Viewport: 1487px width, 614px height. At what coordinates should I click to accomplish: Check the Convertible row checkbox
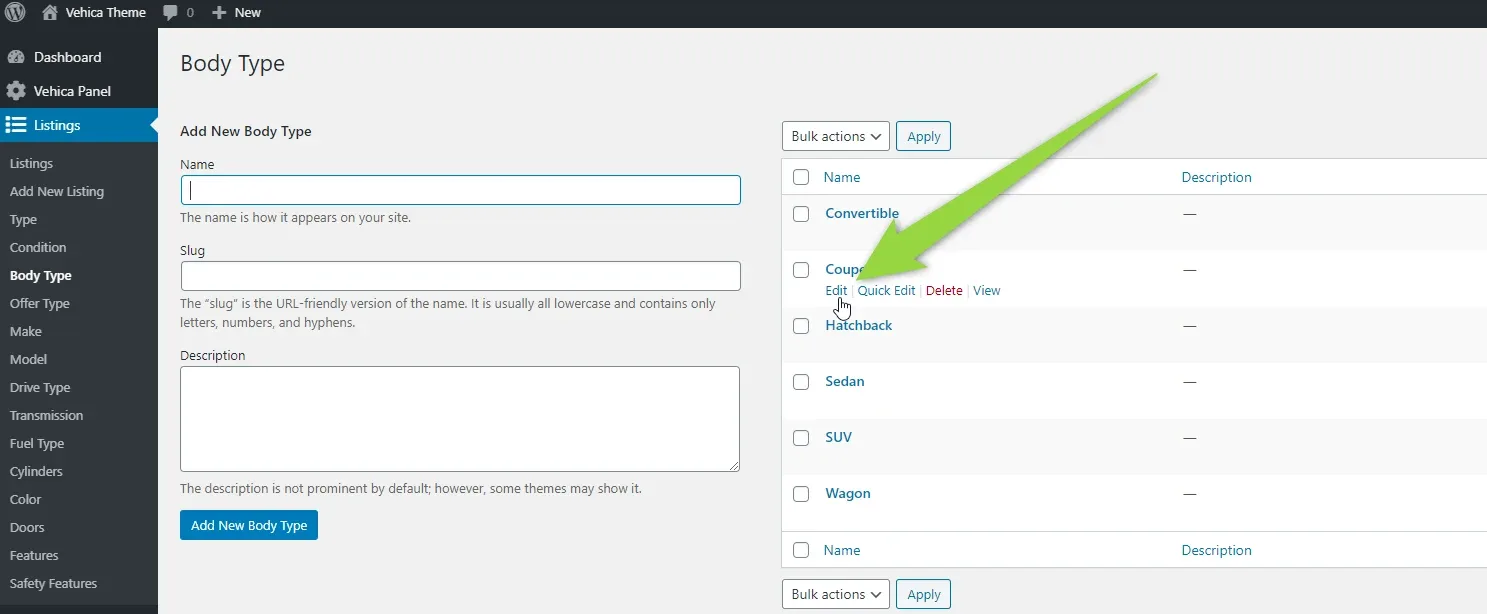[x=801, y=213]
